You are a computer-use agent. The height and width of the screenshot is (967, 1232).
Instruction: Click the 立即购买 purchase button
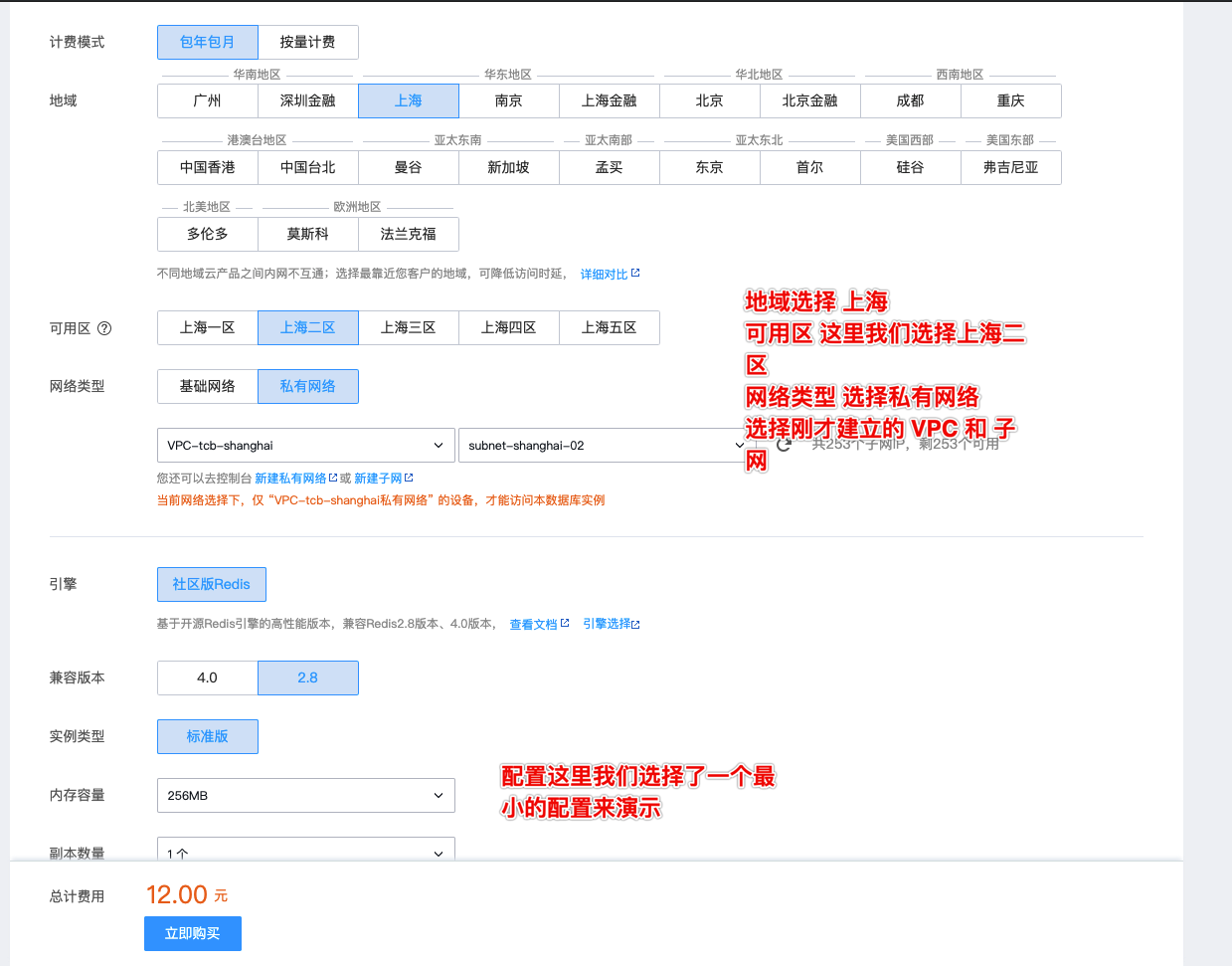point(192,933)
